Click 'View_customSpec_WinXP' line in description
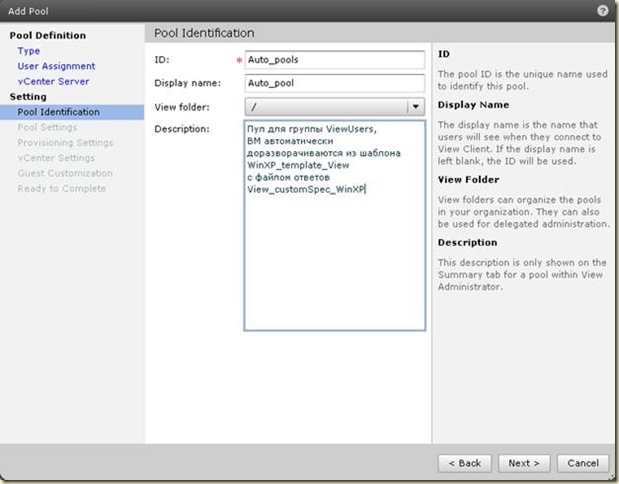Viewport: 619px width, 484px height. (x=306, y=189)
